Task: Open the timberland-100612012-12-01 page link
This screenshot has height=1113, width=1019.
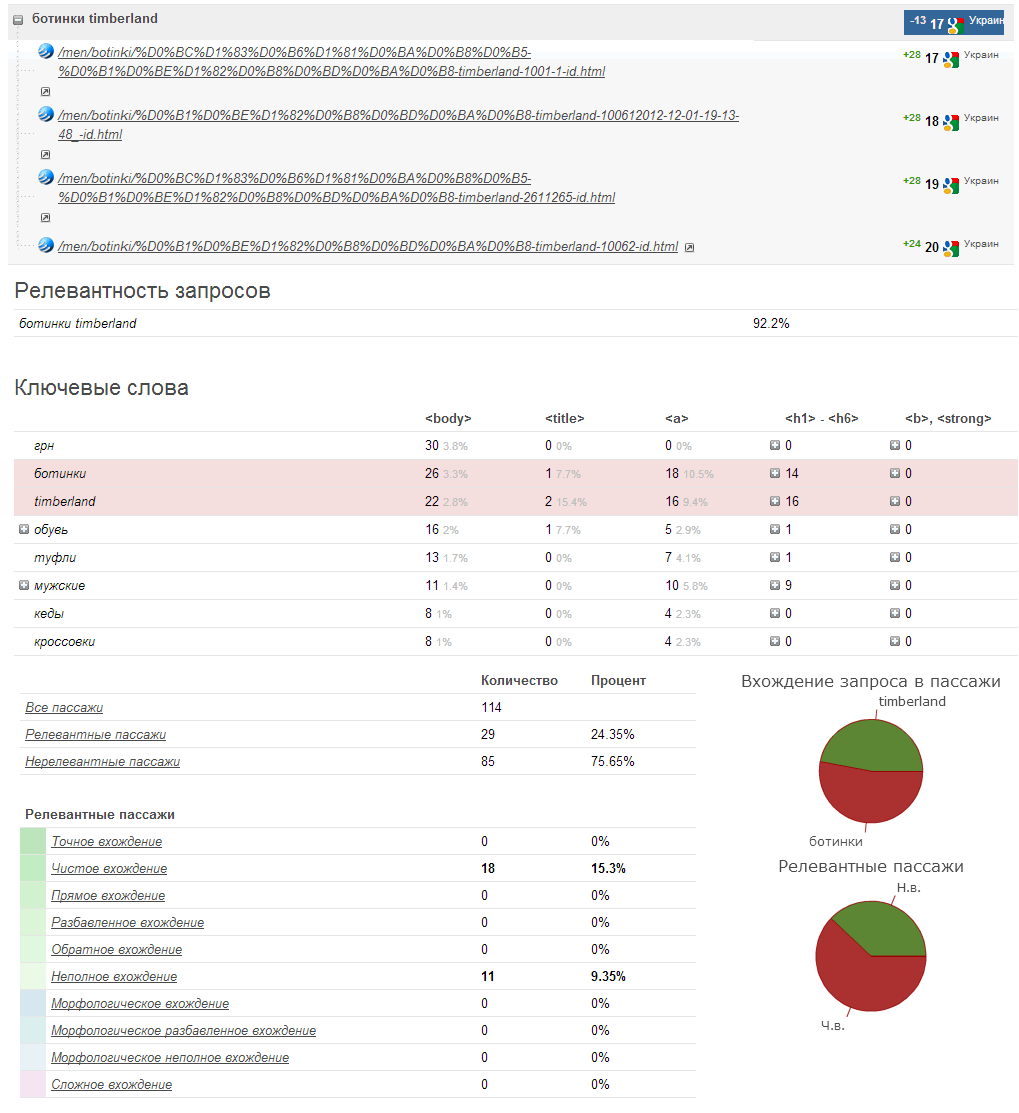Action: point(398,125)
